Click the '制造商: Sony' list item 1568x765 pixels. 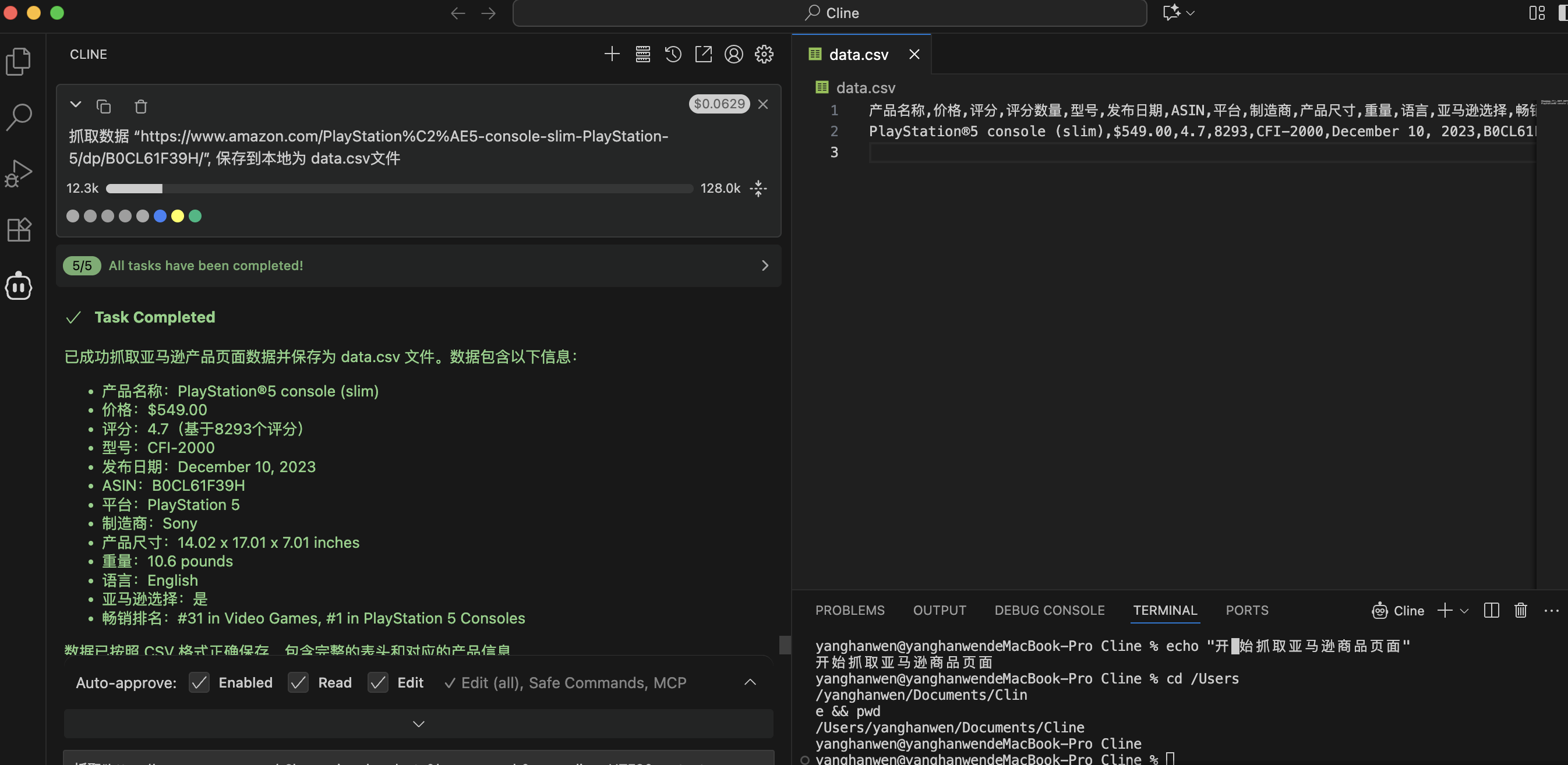pos(149,523)
